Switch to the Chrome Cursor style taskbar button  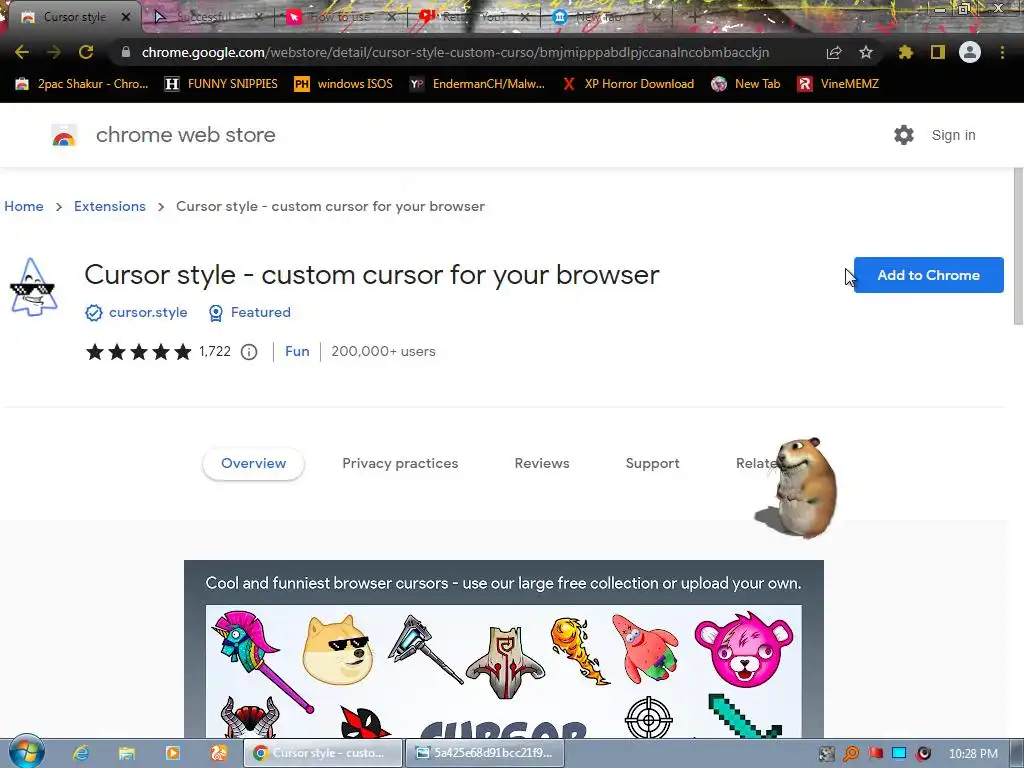323,753
